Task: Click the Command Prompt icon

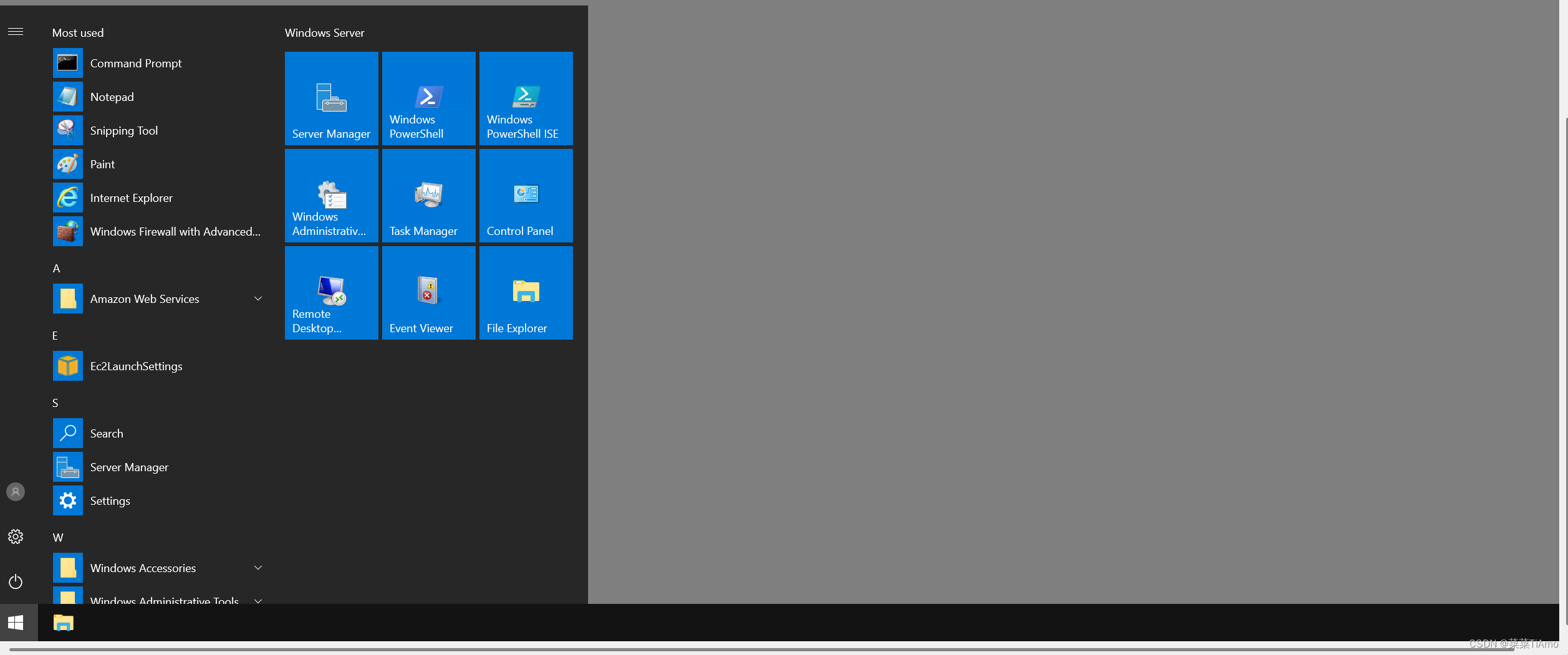Action: 68,63
